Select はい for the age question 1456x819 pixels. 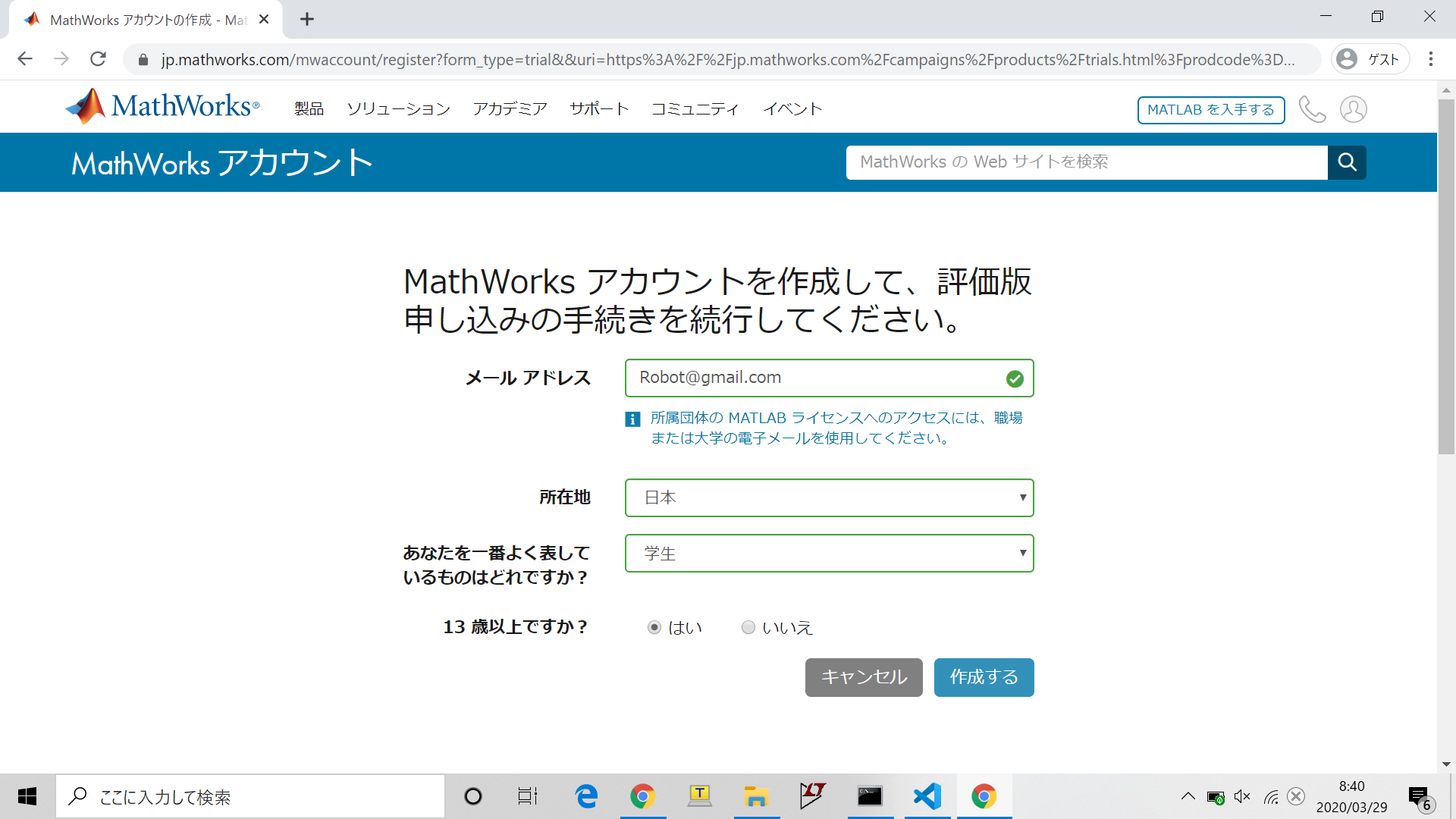[x=654, y=627]
